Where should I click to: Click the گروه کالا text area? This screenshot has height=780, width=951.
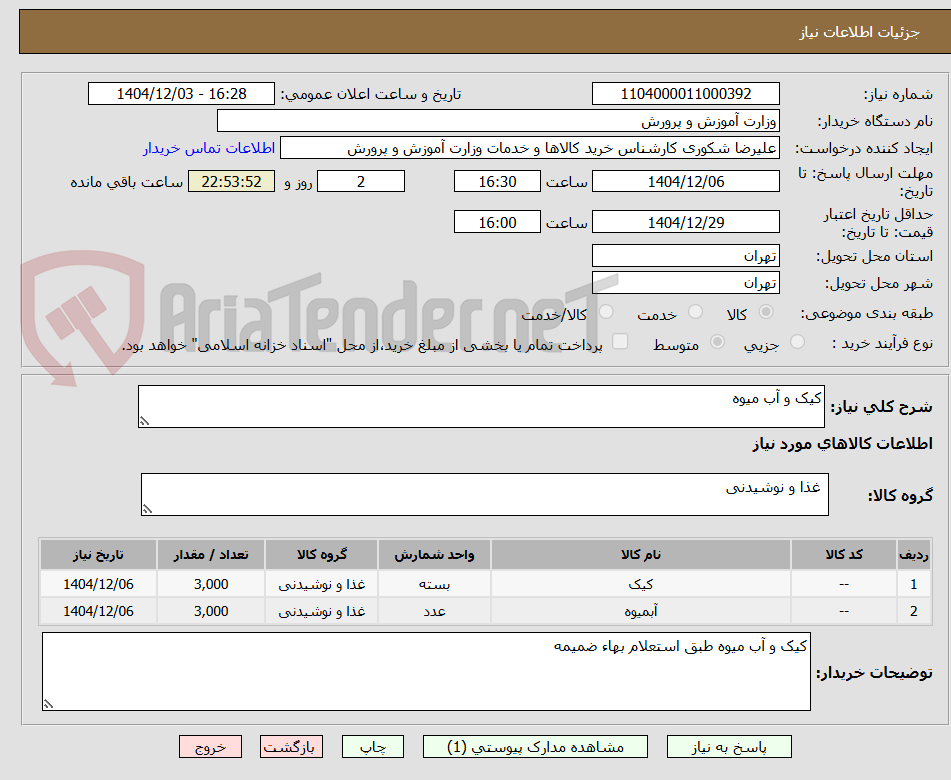(485, 494)
